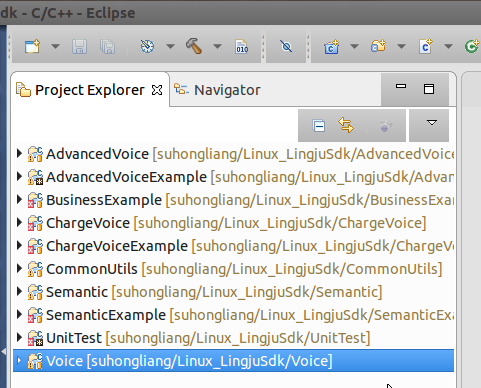Screen dimensions: 481x388
Task: Click the New C Source File icon
Action: click(426, 46)
